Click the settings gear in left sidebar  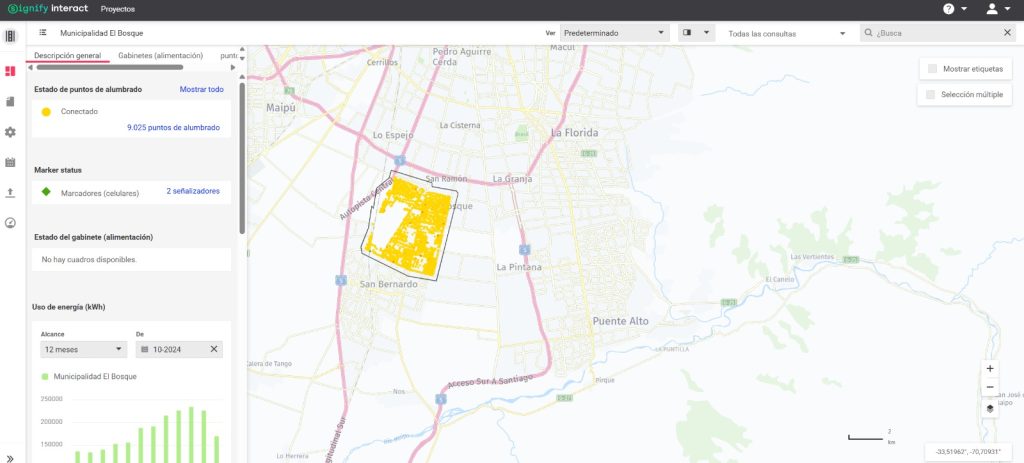(10, 132)
